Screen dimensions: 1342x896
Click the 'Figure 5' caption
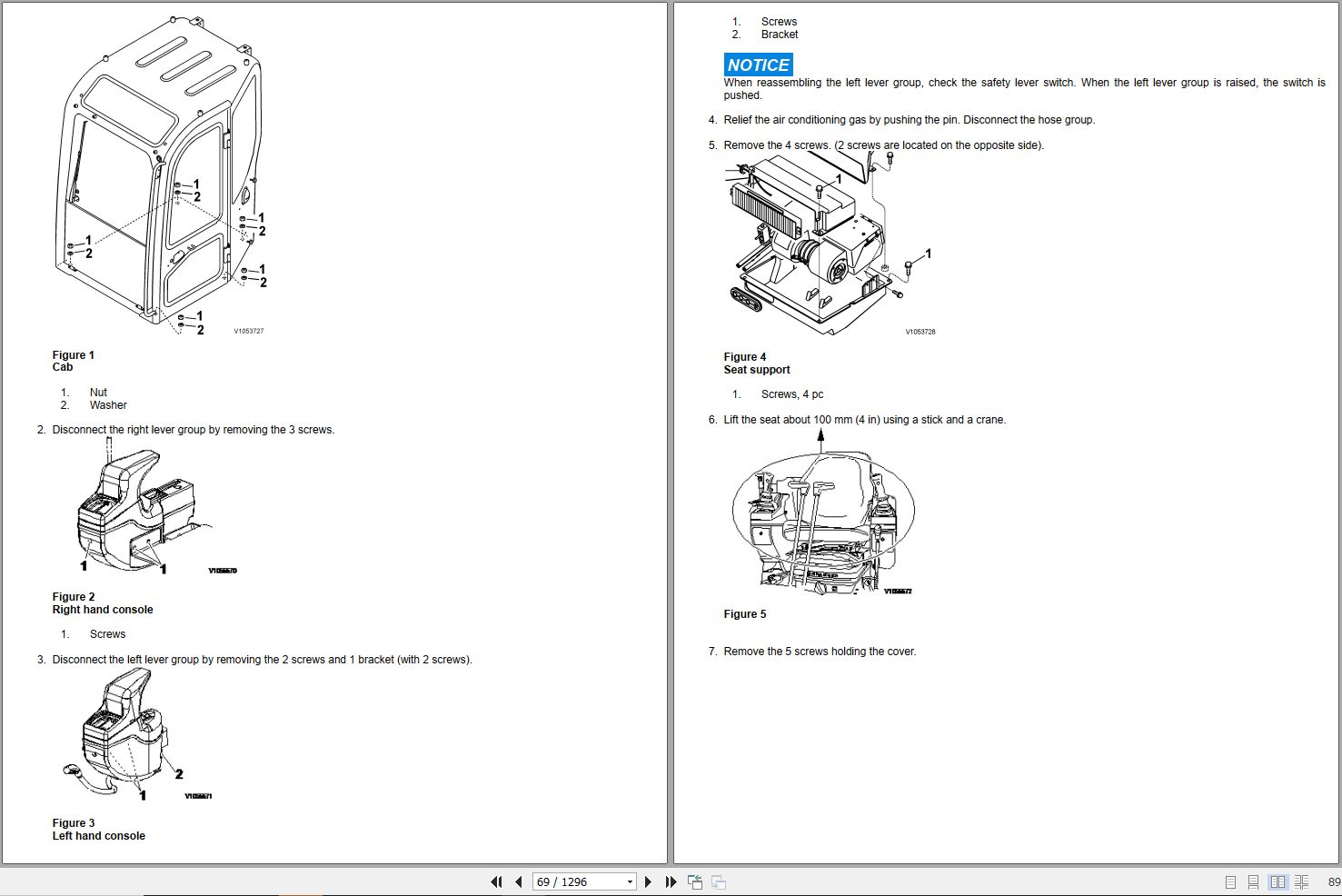745,614
